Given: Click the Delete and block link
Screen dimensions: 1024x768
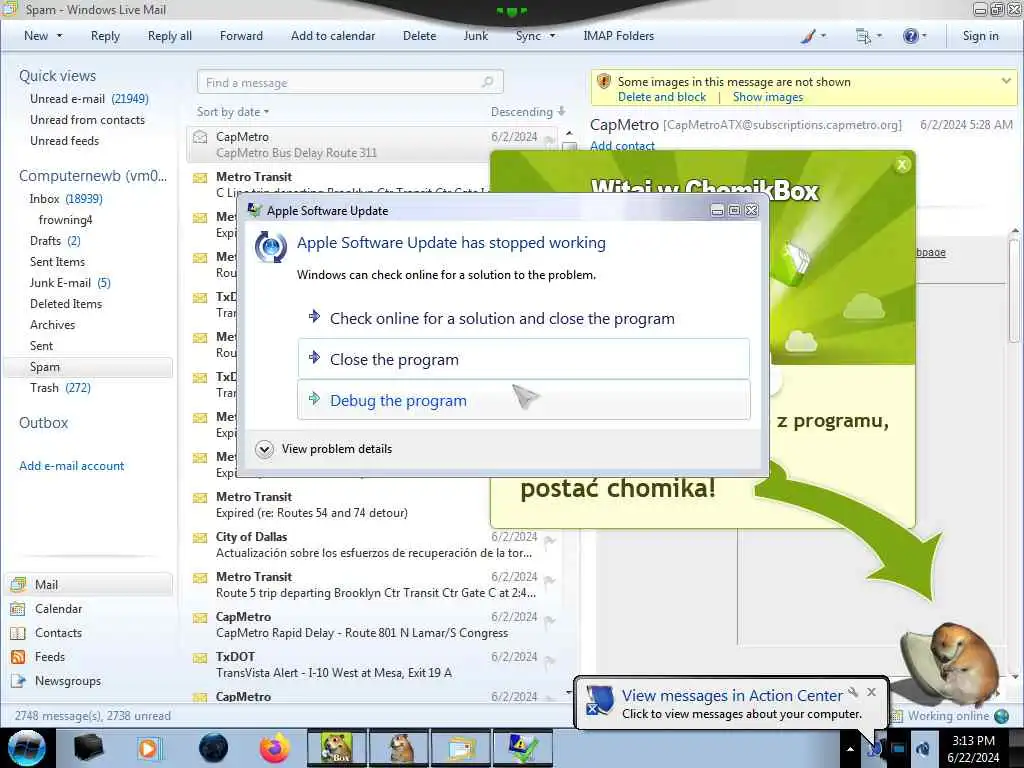Looking at the screenshot, I should [x=662, y=97].
